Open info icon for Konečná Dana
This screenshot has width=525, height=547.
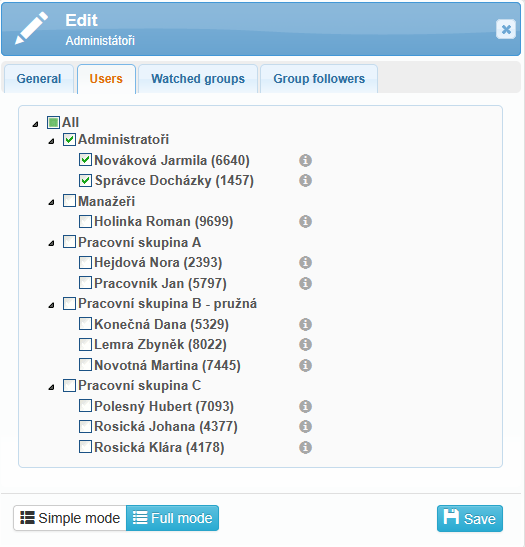click(305, 324)
